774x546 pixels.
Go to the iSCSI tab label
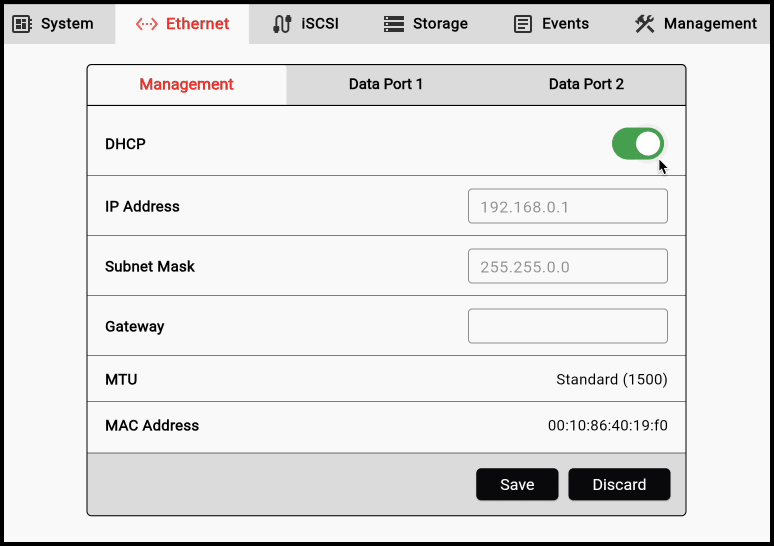point(320,24)
